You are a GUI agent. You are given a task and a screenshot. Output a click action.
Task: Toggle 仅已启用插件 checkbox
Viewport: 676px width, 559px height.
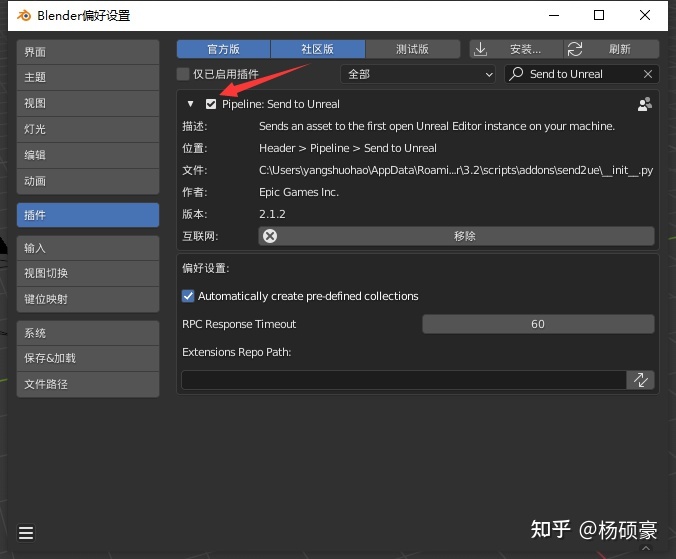[183, 74]
